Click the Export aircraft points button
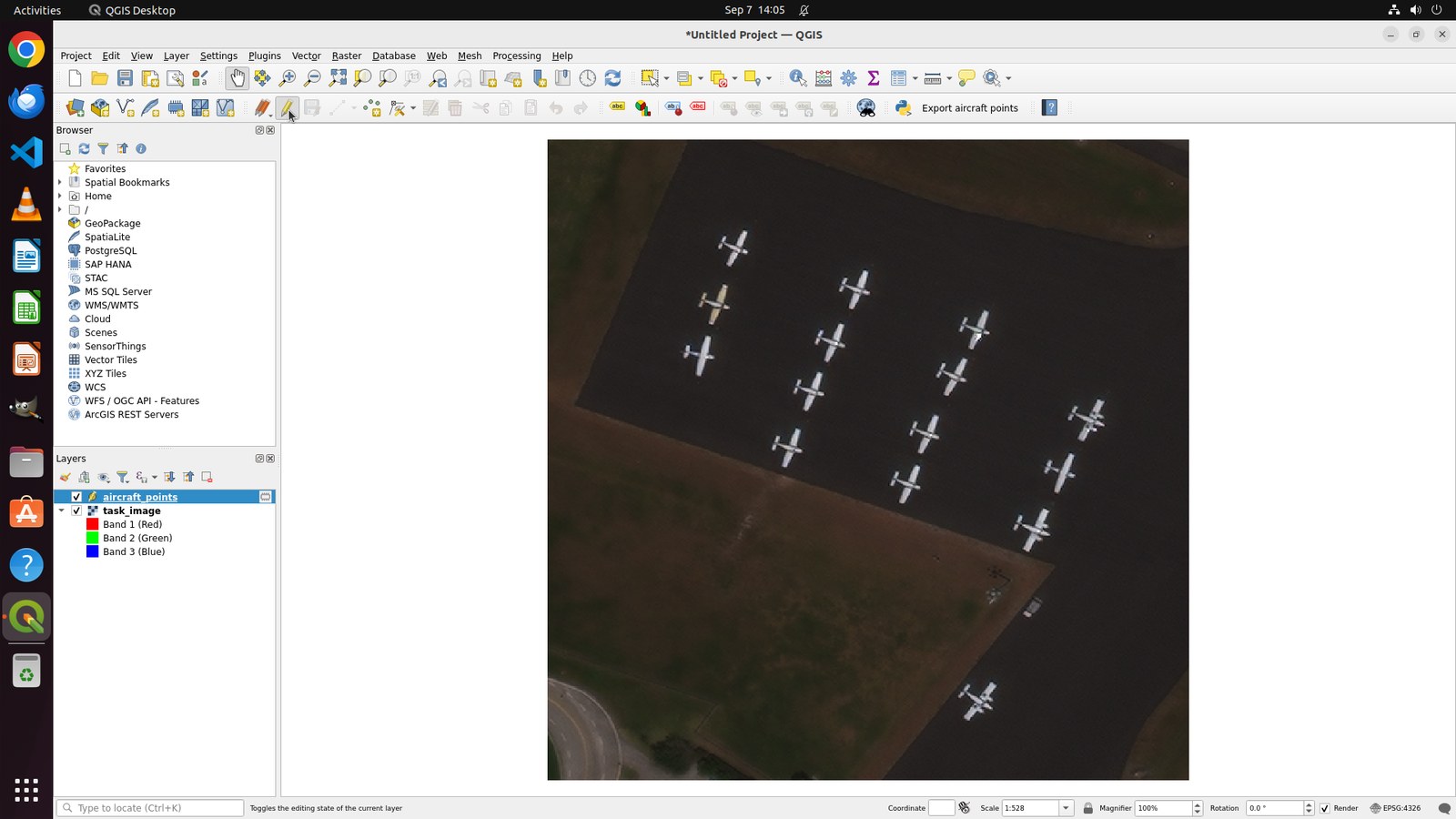The width and height of the screenshot is (1456, 819). click(x=969, y=108)
